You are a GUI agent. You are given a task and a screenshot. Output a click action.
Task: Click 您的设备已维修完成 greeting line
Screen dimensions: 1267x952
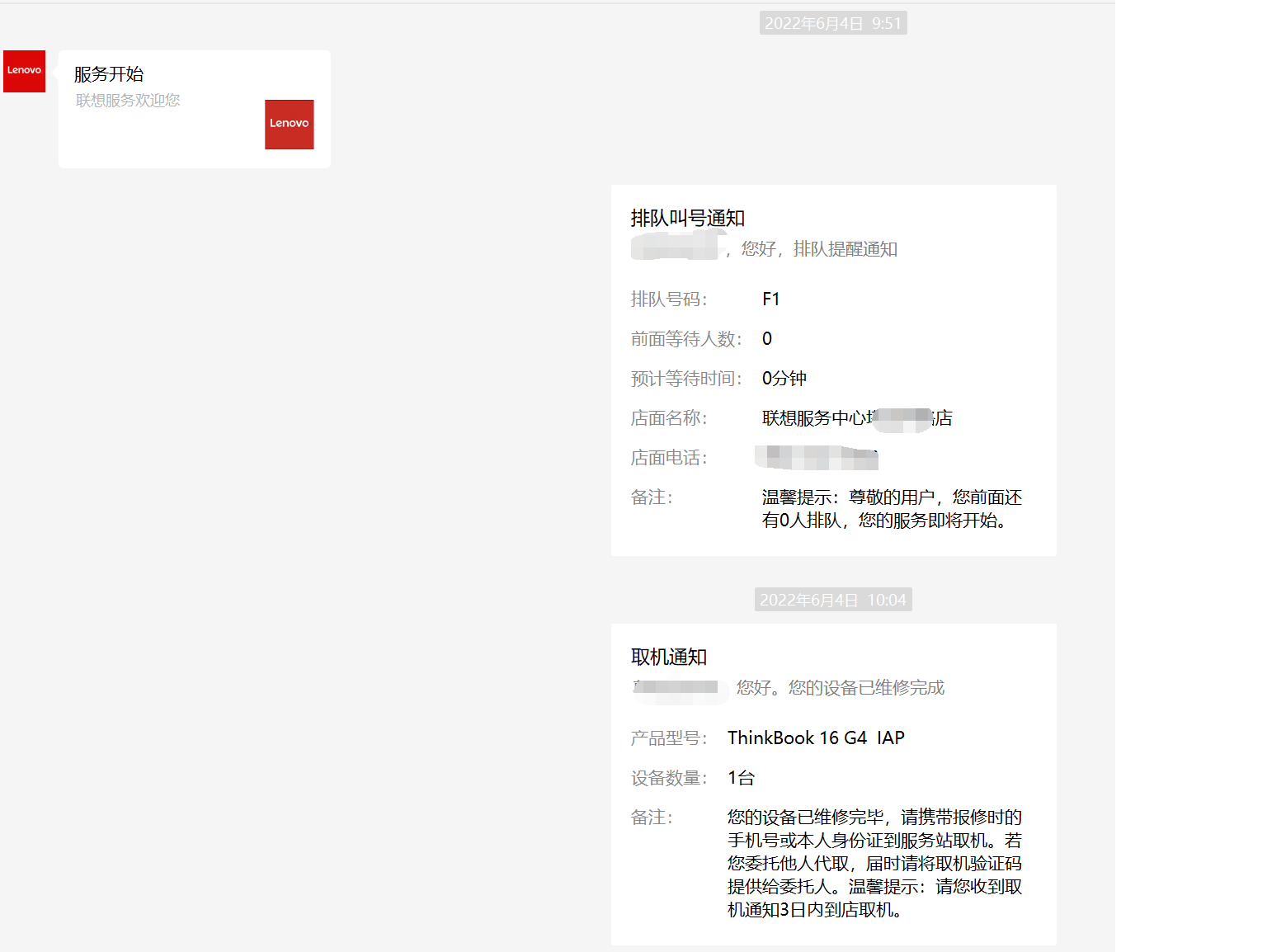[840, 688]
